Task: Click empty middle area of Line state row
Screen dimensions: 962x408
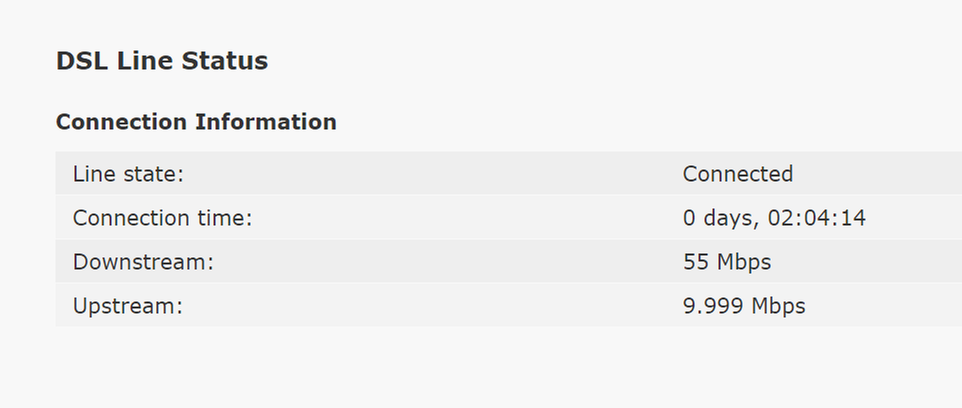Action: pos(430,174)
